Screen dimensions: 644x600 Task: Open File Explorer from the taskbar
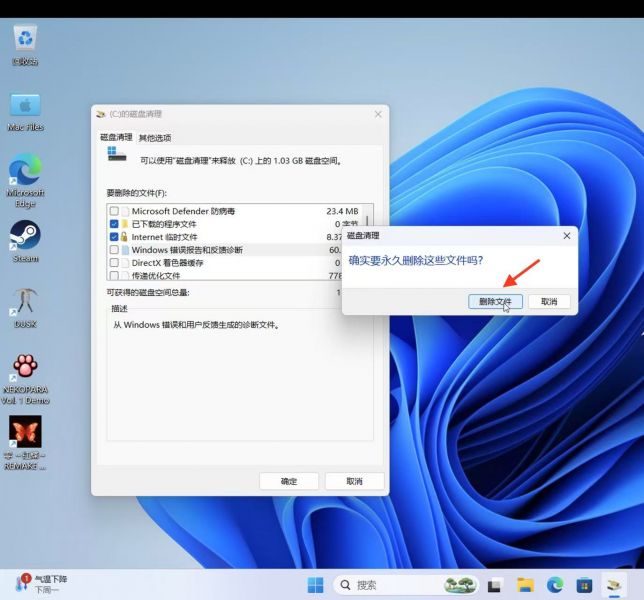tap(525, 585)
